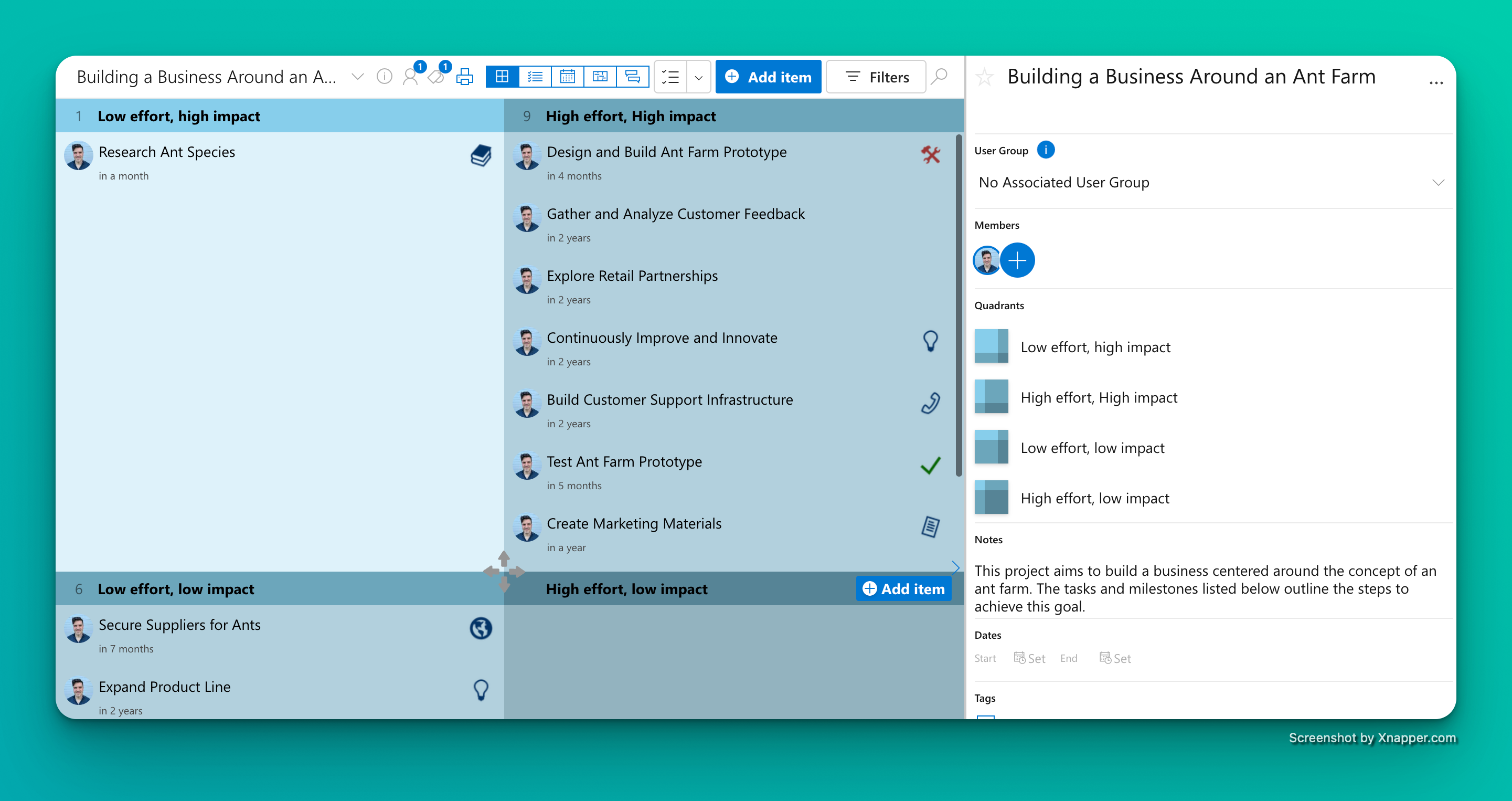1512x801 pixels.
Task: Toggle the checklist sort button in the toolbar
Action: [x=670, y=77]
